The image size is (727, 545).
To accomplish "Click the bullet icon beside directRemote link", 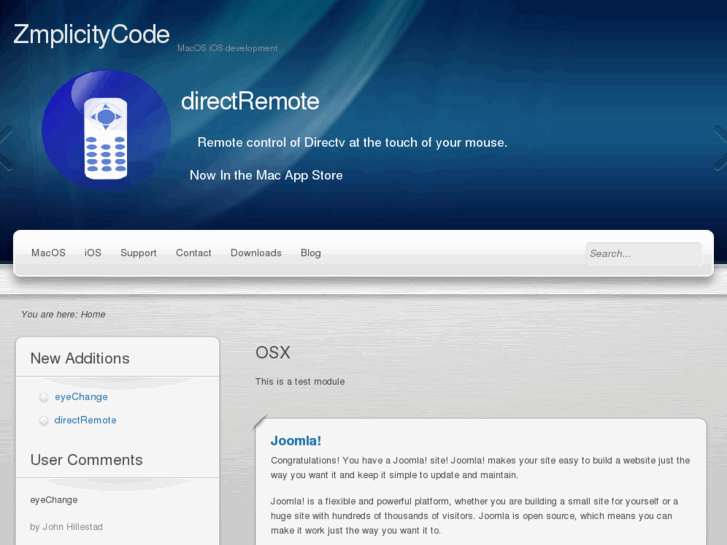I will (x=44, y=420).
